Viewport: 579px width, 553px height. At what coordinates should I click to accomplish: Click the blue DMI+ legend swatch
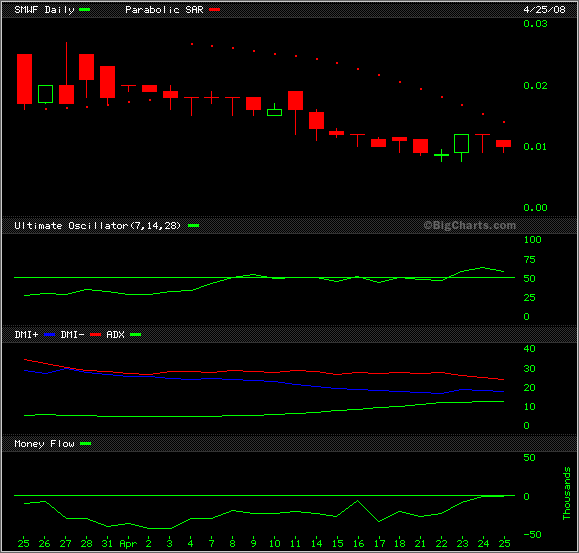pos(49,335)
